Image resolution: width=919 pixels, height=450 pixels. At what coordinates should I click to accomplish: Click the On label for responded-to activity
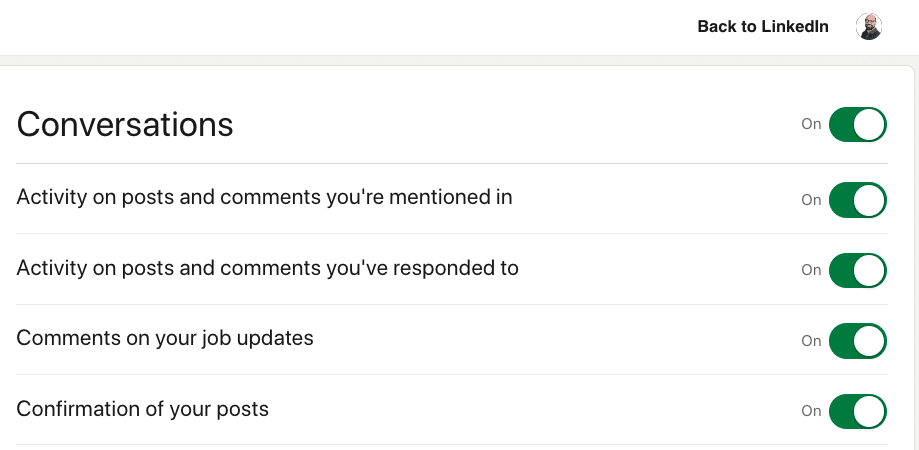click(x=811, y=270)
